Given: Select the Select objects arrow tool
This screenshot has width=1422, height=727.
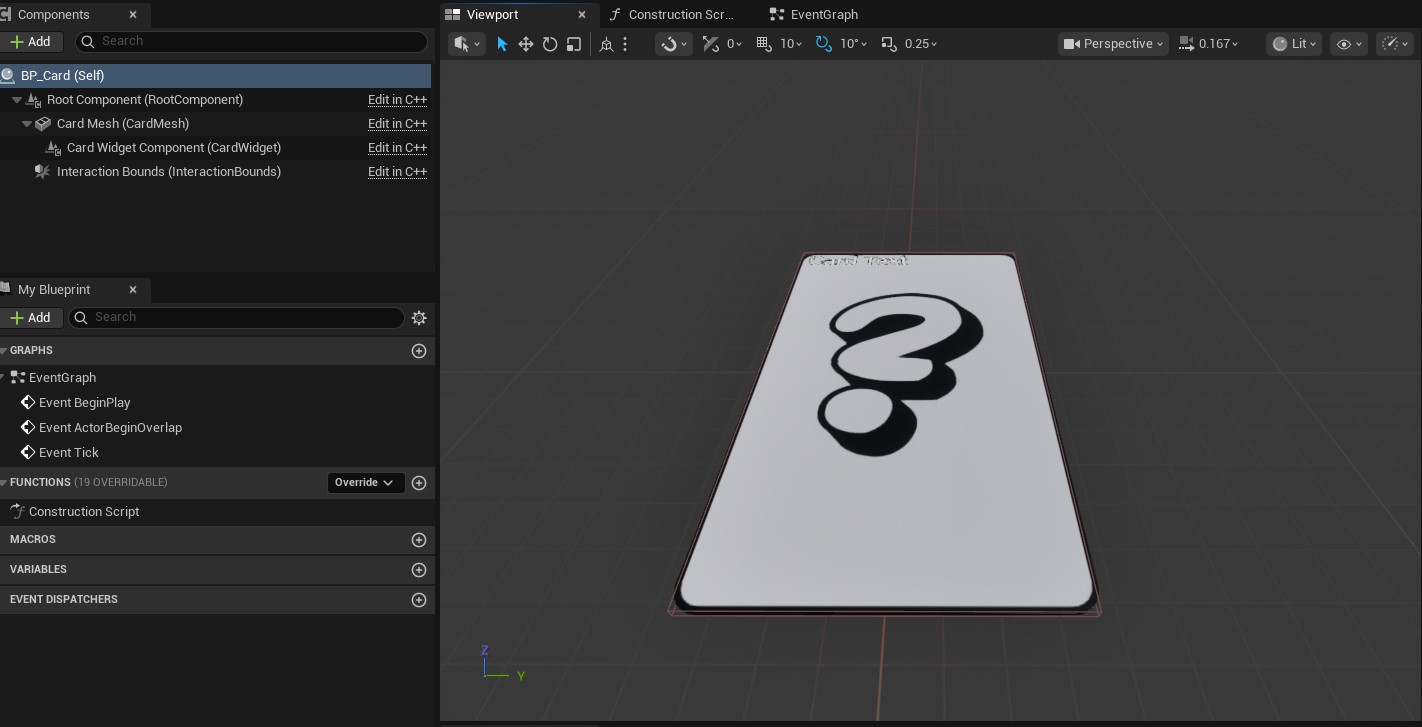Looking at the screenshot, I should (502, 44).
